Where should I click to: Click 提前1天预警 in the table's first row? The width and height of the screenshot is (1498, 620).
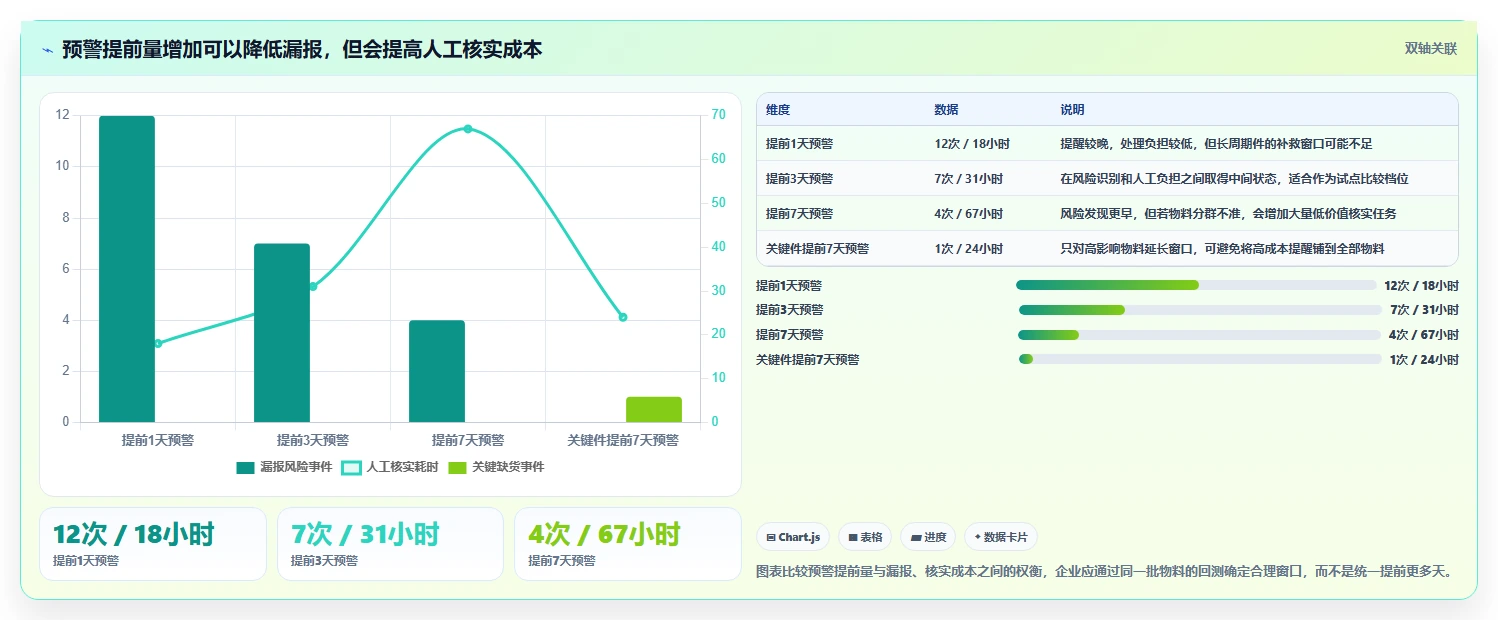click(800, 144)
